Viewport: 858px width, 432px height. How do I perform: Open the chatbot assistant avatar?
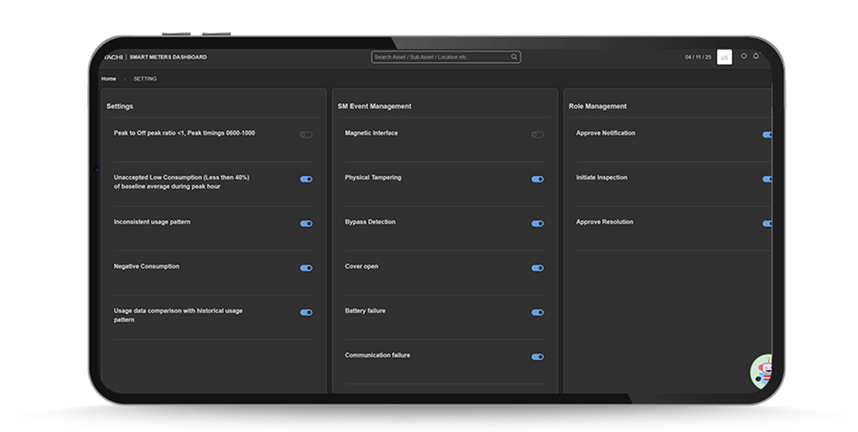[x=762, y=372]
